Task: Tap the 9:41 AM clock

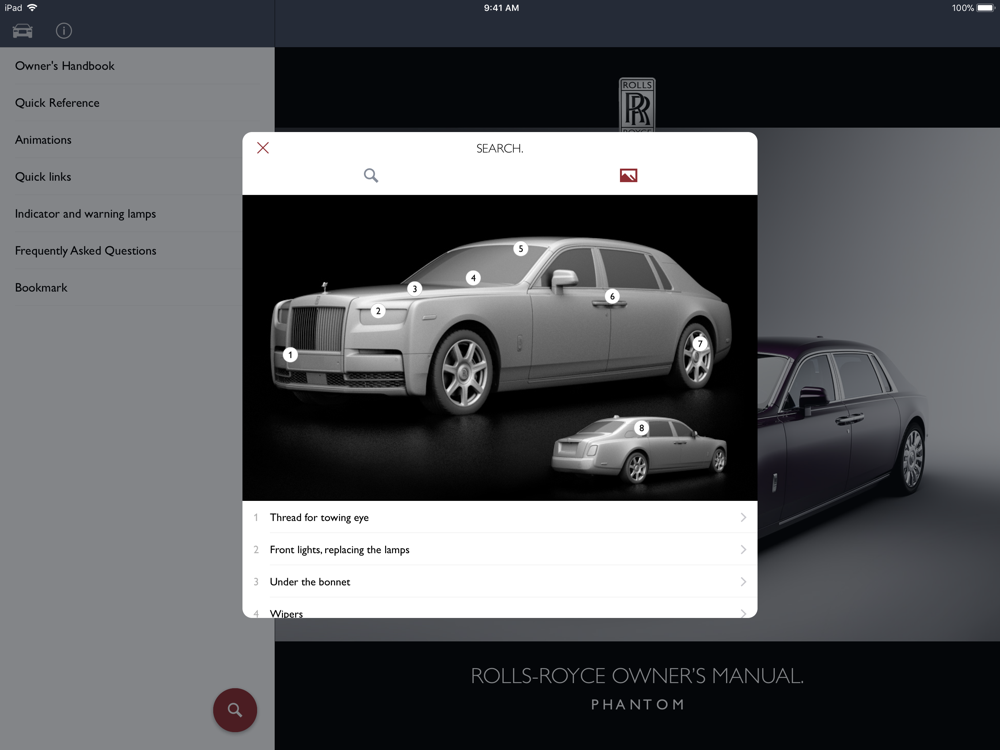Action: point(501,8)
